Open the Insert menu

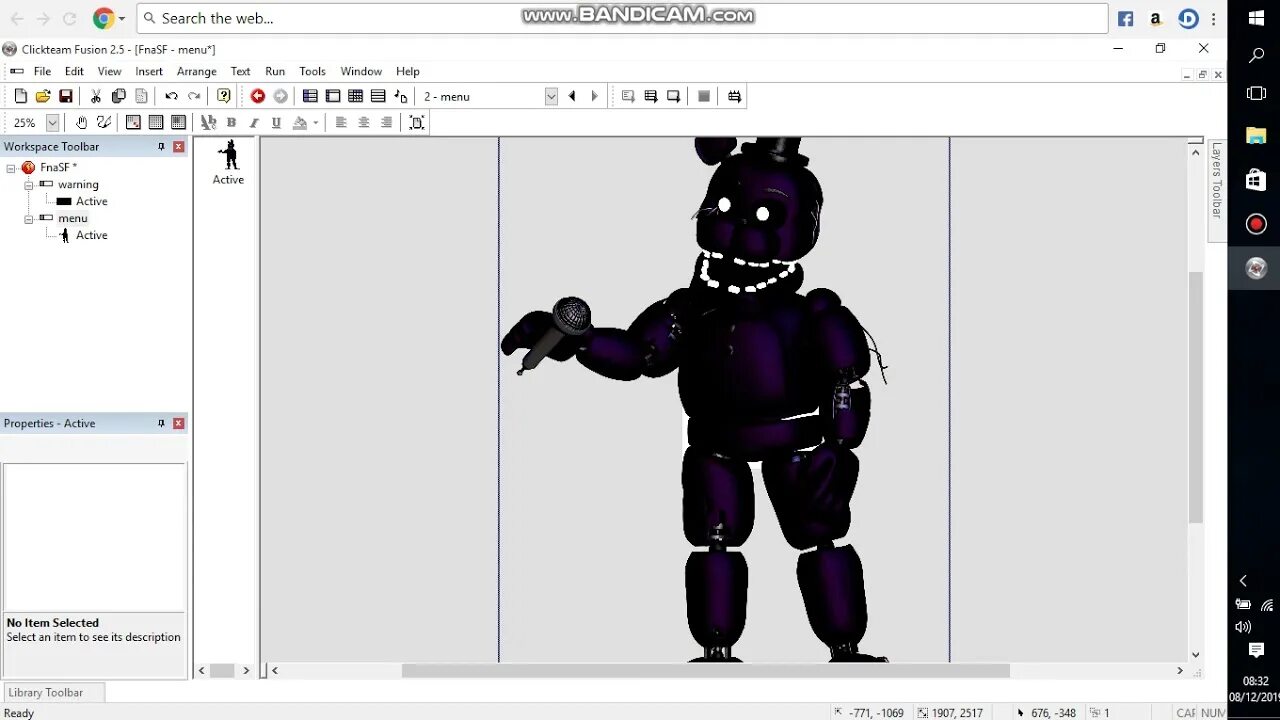pos(149,71)
